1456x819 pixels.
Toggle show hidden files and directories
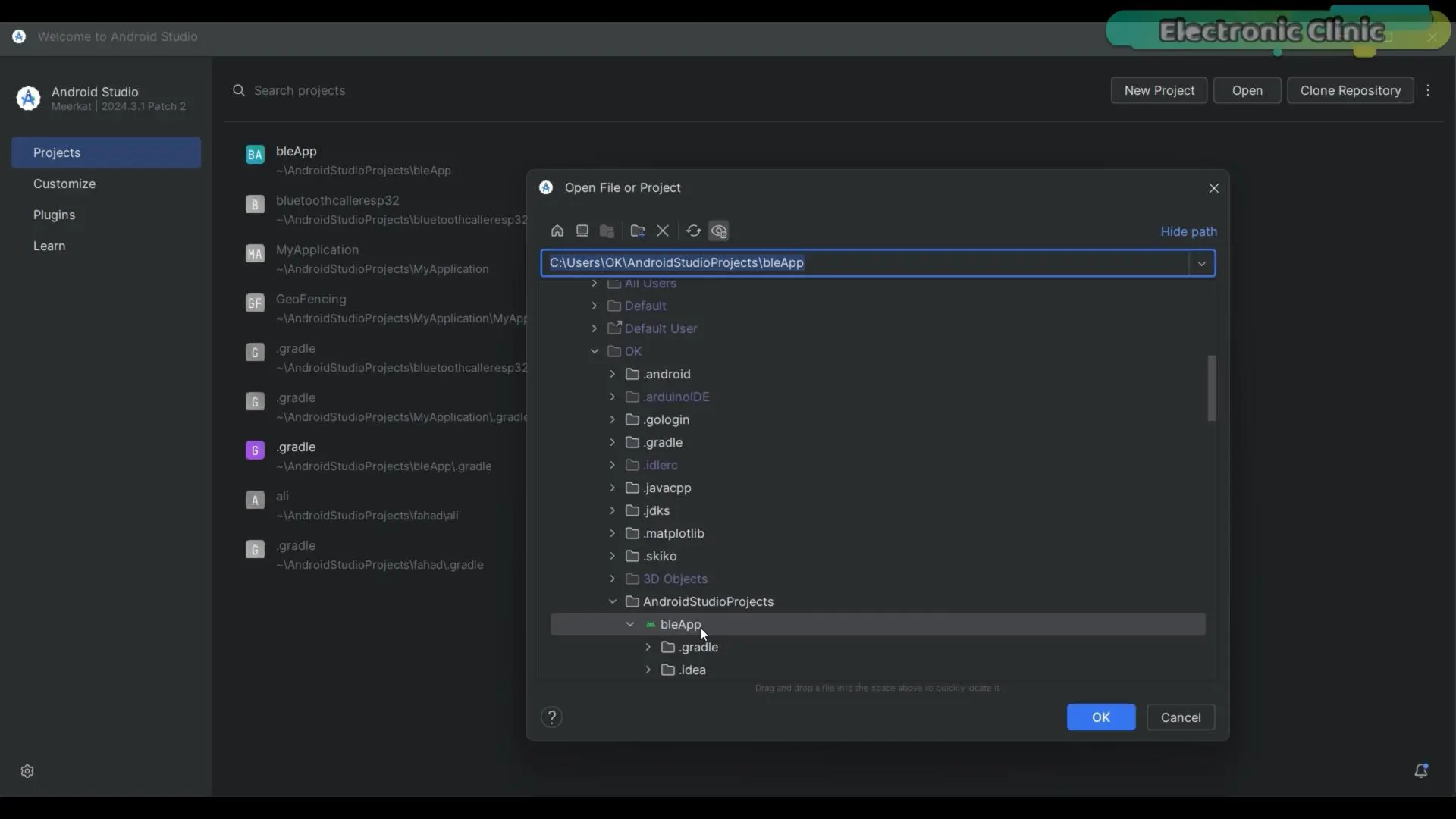click(x=719, y=231)
